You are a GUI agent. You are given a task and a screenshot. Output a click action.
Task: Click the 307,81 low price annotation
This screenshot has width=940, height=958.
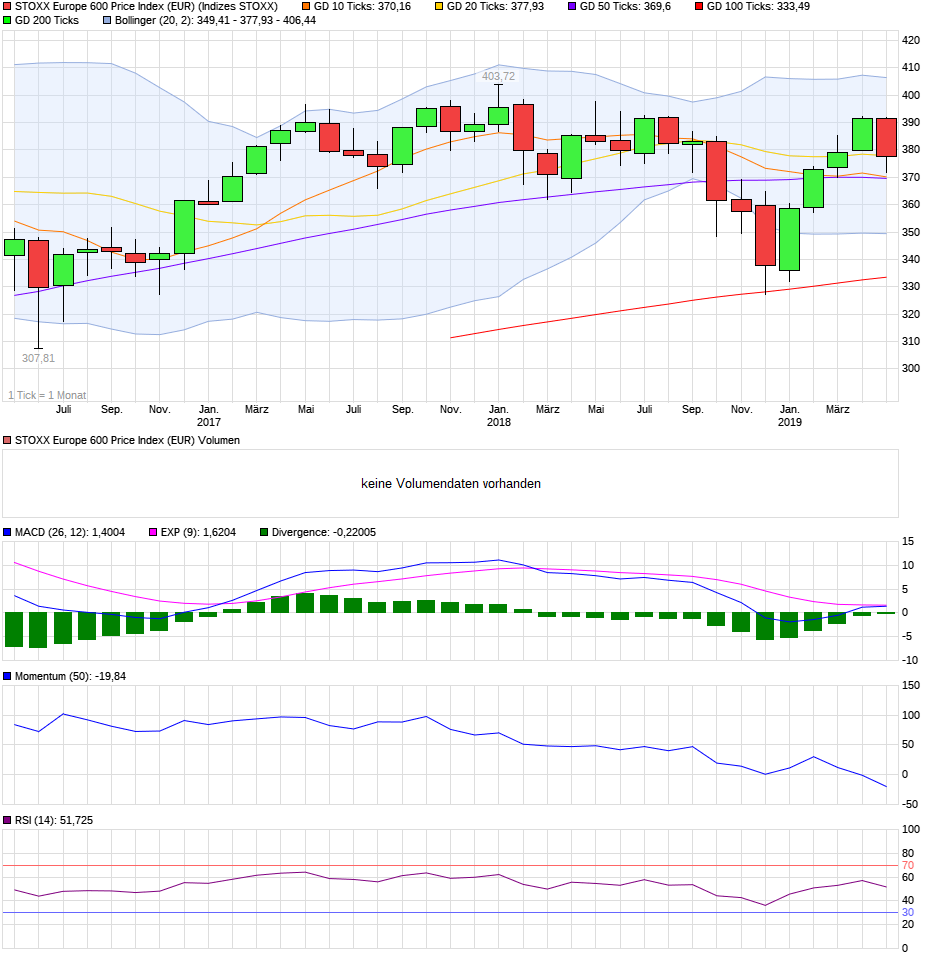[38, 356]
